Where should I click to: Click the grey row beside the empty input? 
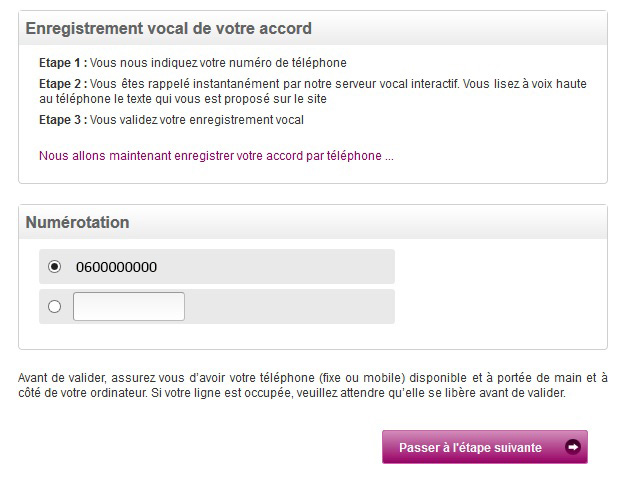point(217,306)
